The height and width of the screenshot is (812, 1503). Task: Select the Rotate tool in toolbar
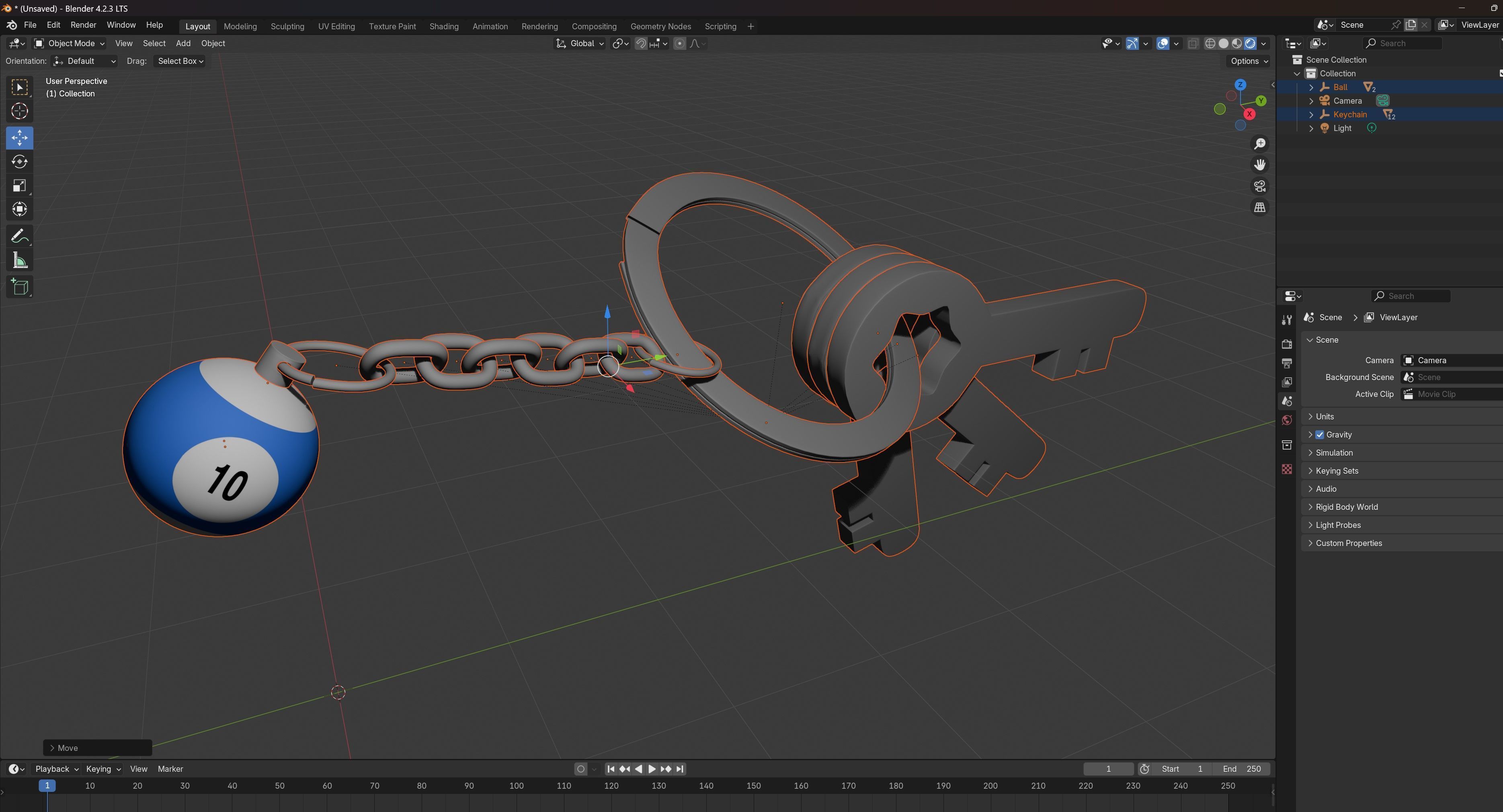click(x=19, y=162)
